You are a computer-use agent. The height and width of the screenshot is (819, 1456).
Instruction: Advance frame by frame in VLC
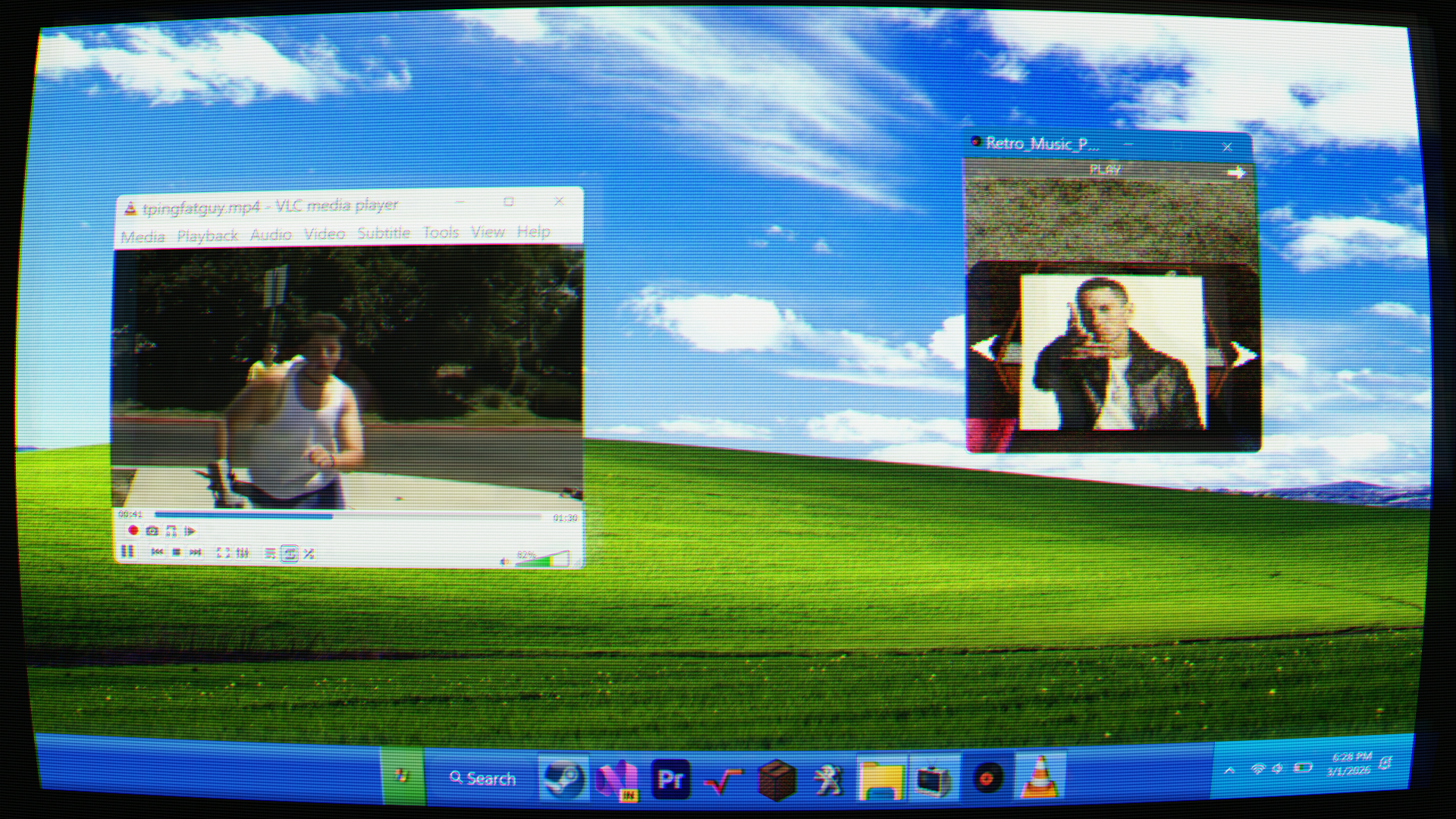coord(190,531)
